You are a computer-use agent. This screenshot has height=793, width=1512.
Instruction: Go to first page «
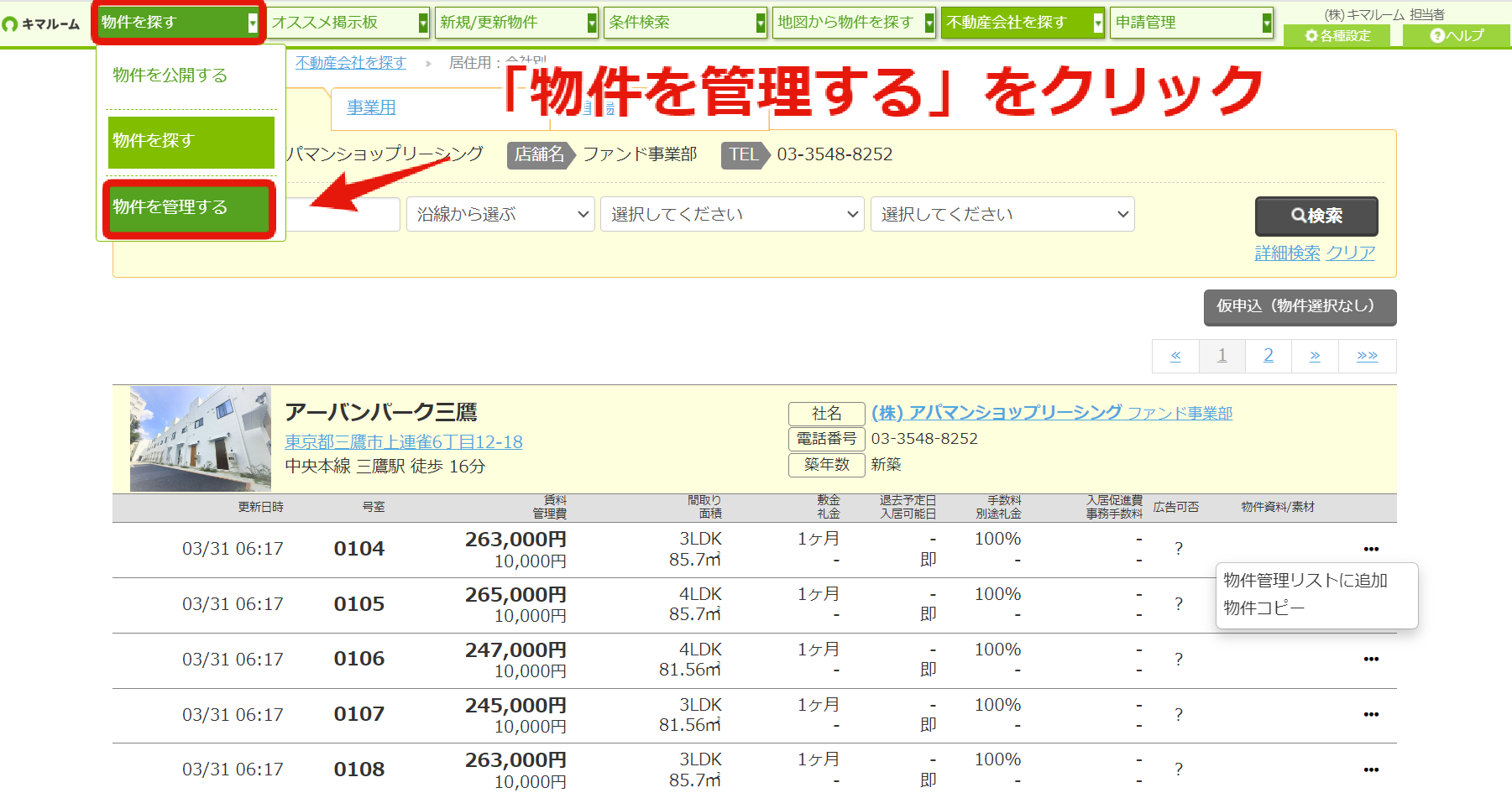pyautogui.click(x=1176, y=356)
